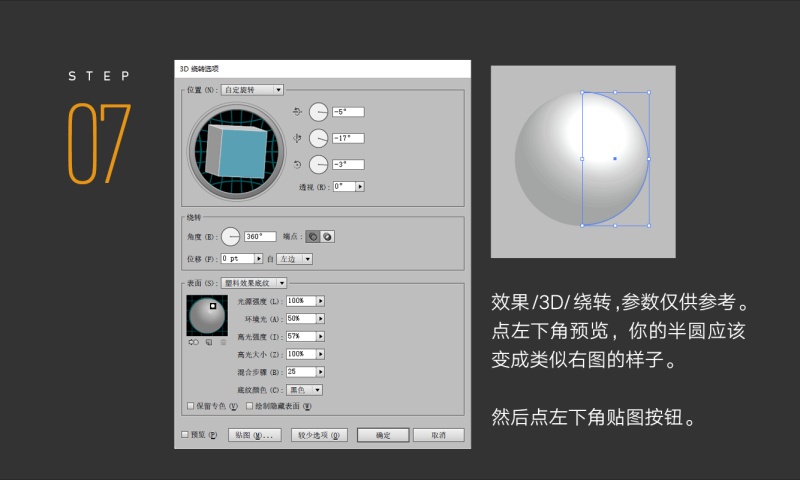This screenshot has height=480, width=800.
Task: Open the 位移 offset arrow popup
Action: click(x=259, y=259)
